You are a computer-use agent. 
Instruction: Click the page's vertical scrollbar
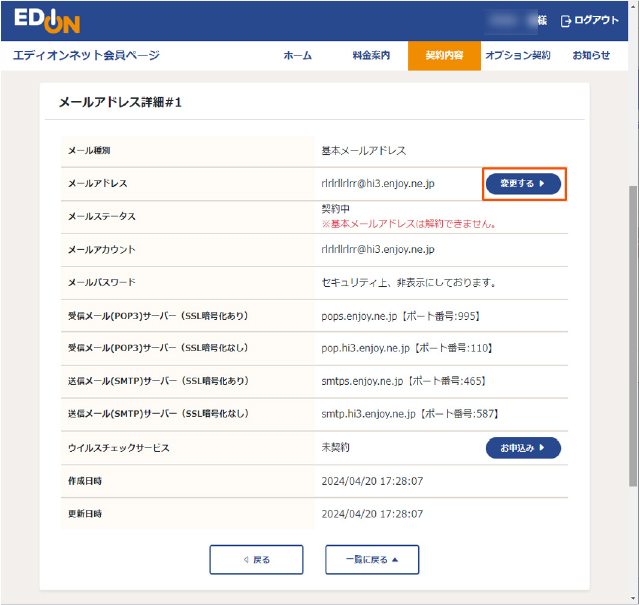coord(631,300)
